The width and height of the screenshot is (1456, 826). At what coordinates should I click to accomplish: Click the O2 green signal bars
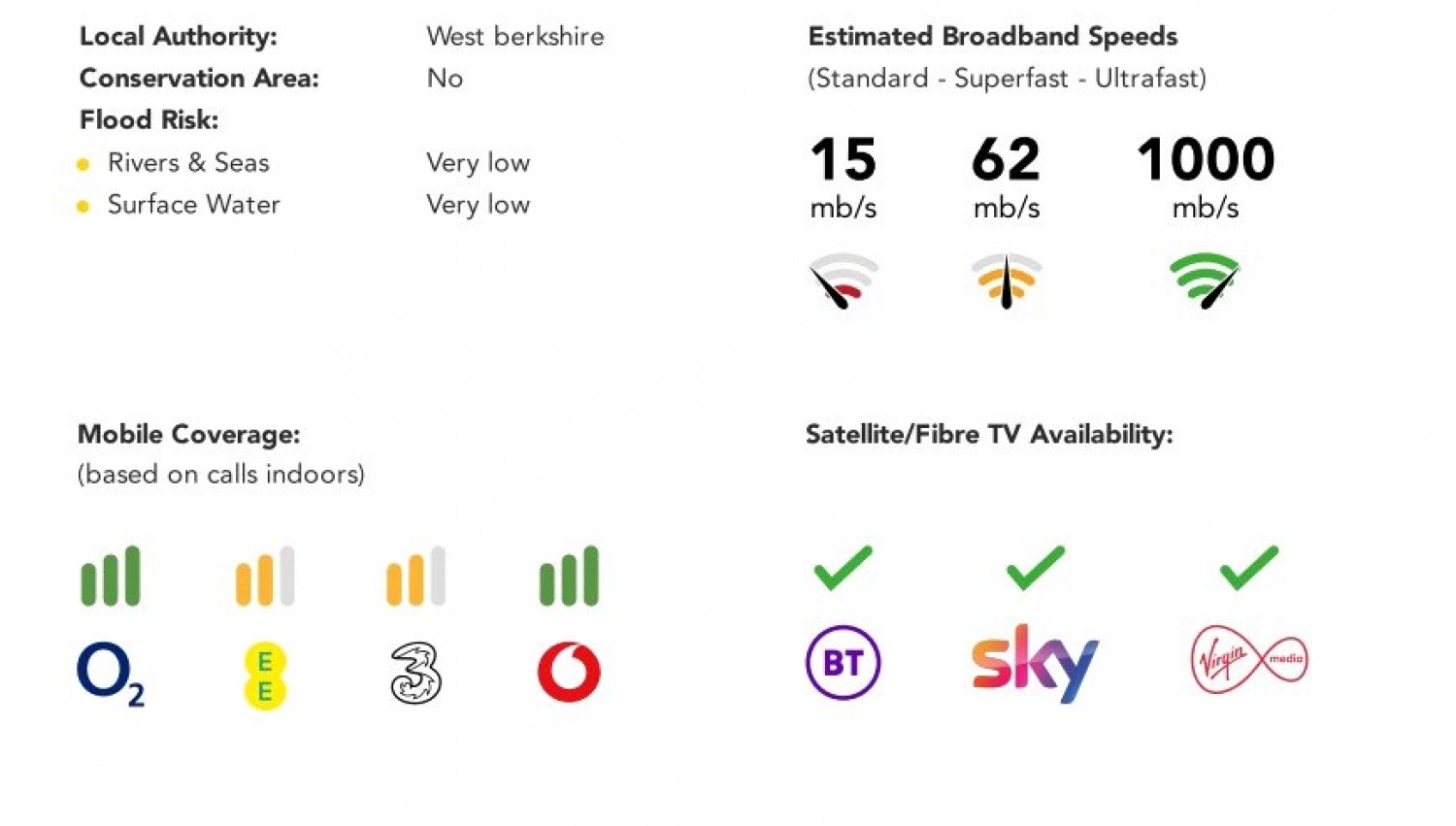(111, 577)
